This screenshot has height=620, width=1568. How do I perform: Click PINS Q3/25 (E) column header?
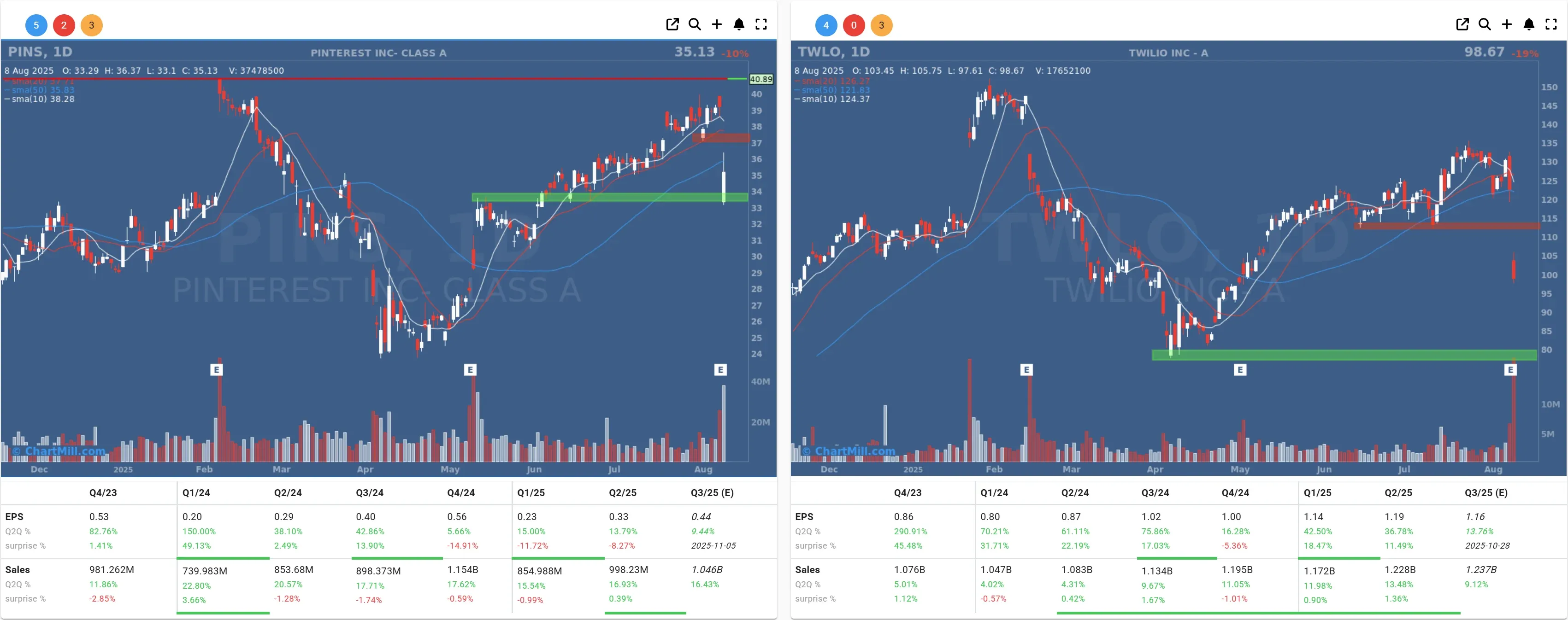pyautogui.click(x=712, y=493)
